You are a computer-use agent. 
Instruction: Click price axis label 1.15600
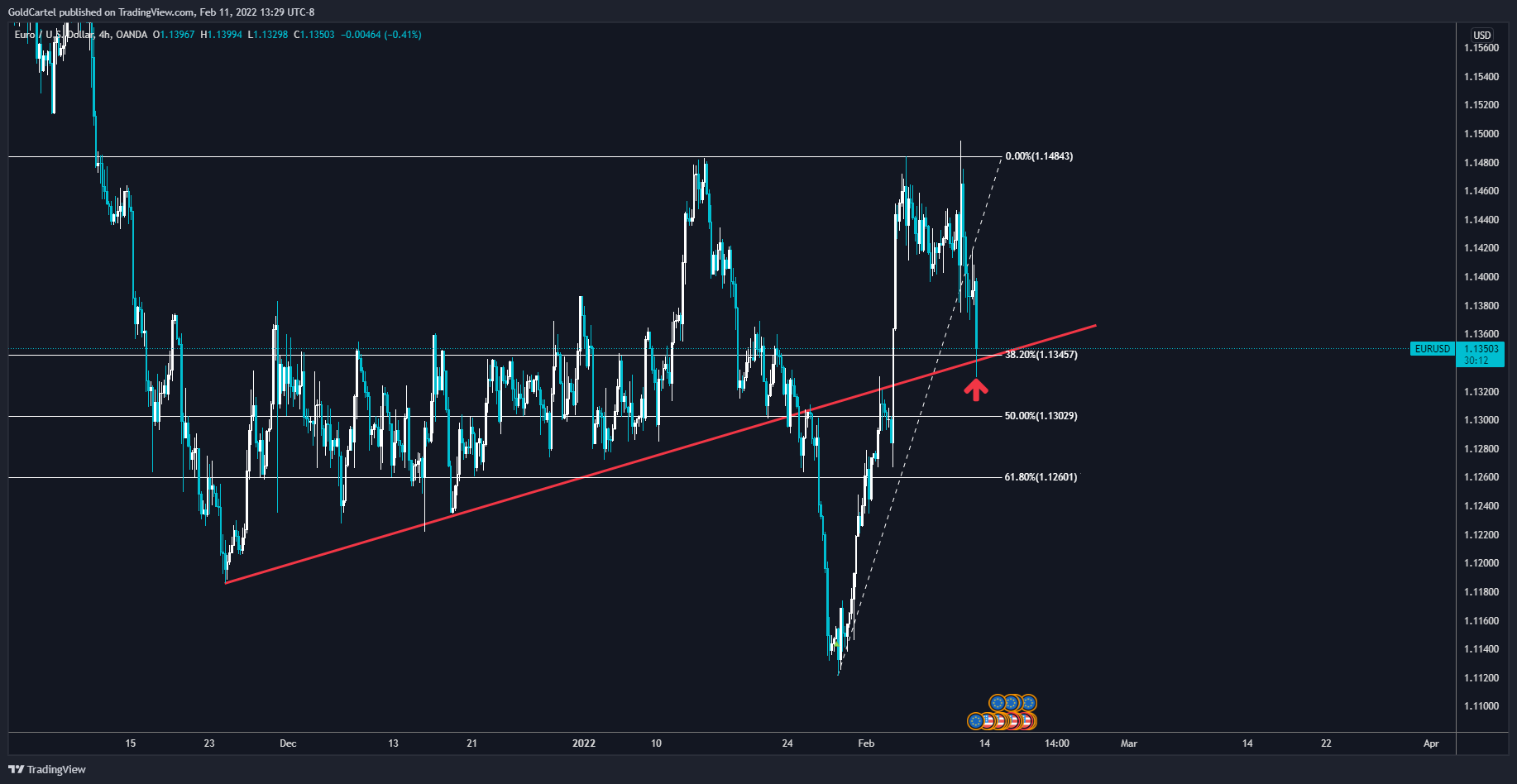[1481, 48]
